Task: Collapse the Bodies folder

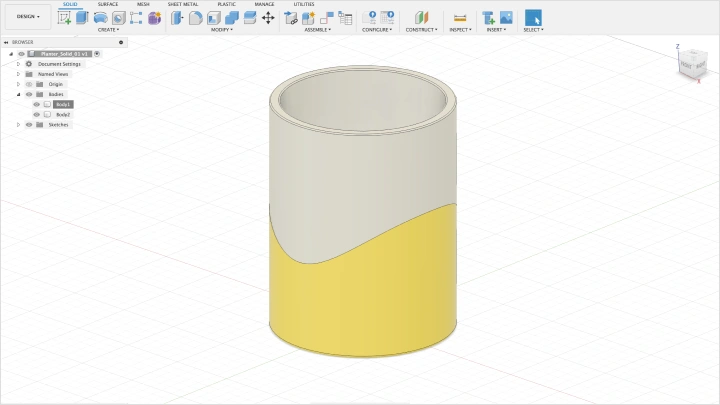Action: point(18,94)
